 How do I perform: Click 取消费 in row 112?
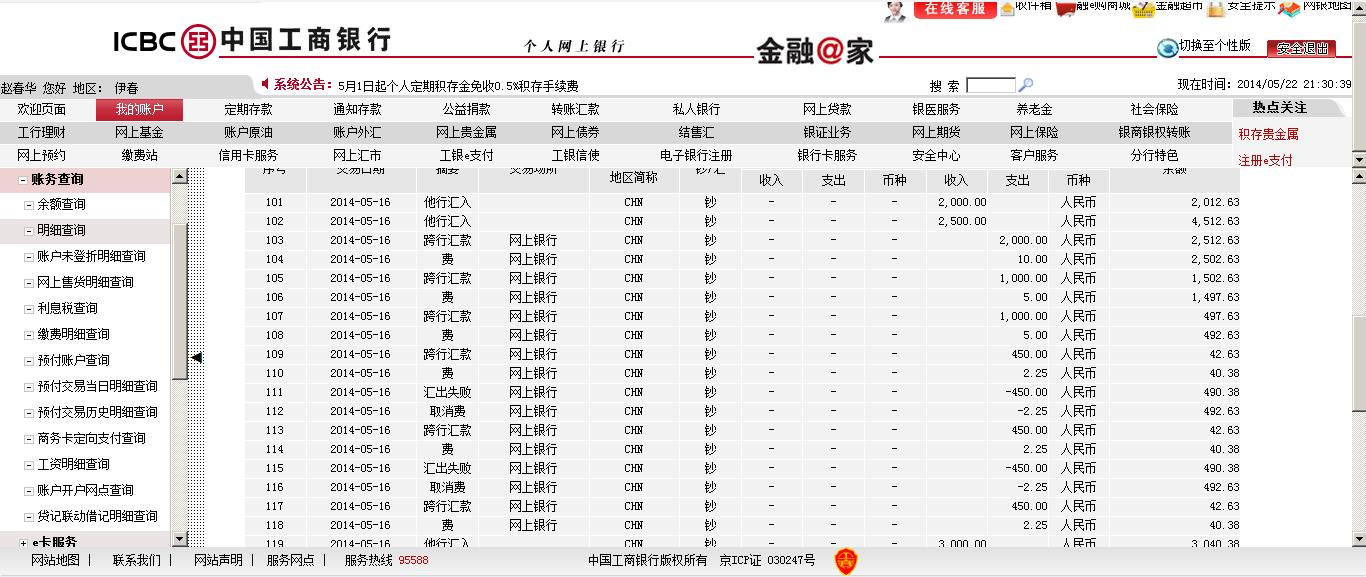coord(447,411)
